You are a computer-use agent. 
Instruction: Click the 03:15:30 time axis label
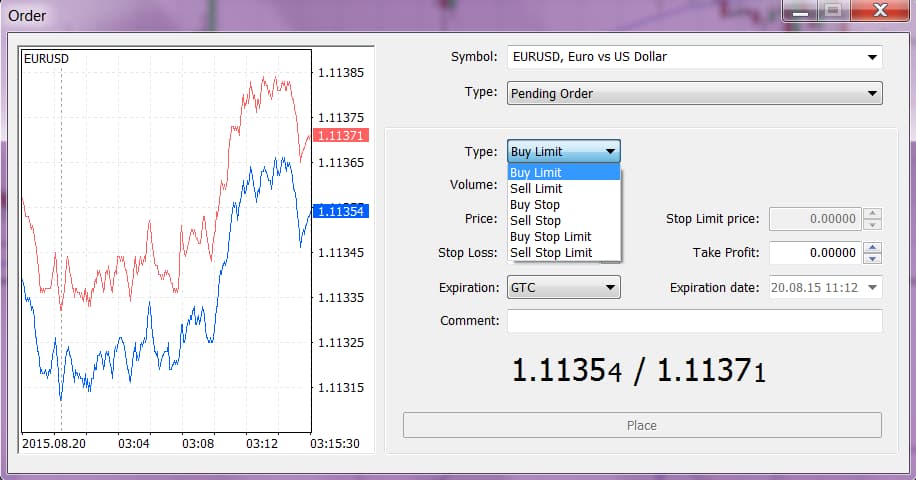[x=335, y=444]
